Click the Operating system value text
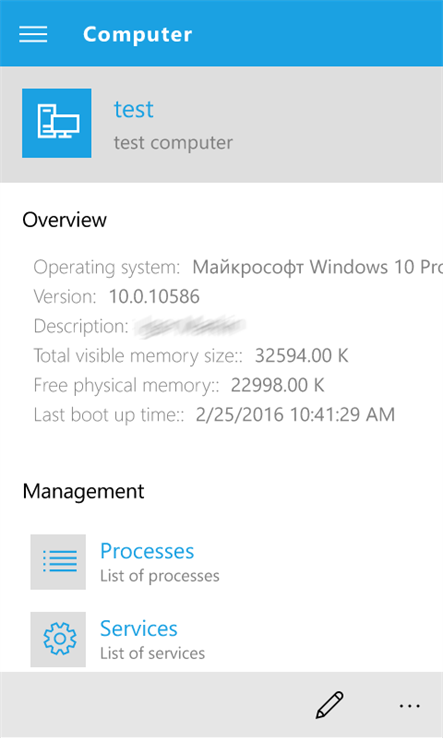Screen dimensions: 443x738 pyautogui.click(x=318, y=267)
